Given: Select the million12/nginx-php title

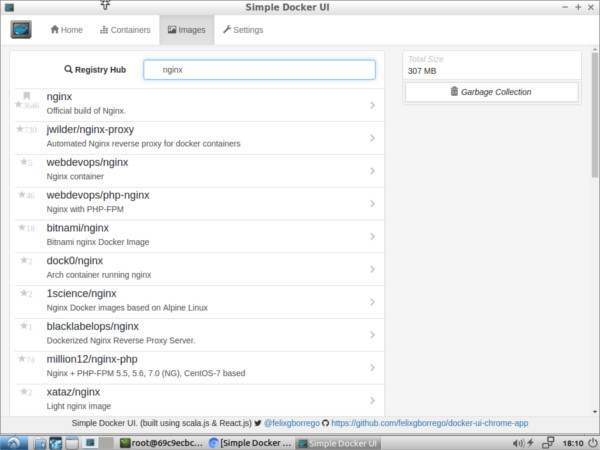Looking at the screenshot, I should (92, 359).
